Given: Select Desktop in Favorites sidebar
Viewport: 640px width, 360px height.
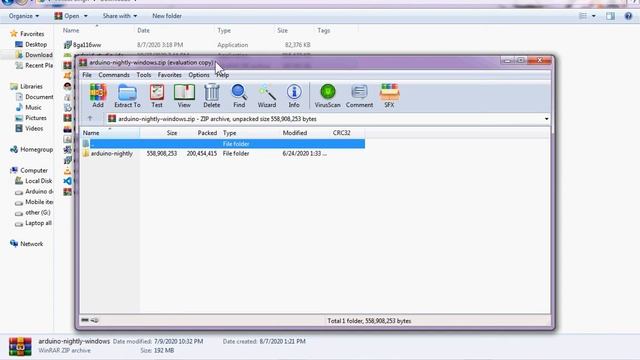Looking at the screenshot, I should [x=31, y=44].
